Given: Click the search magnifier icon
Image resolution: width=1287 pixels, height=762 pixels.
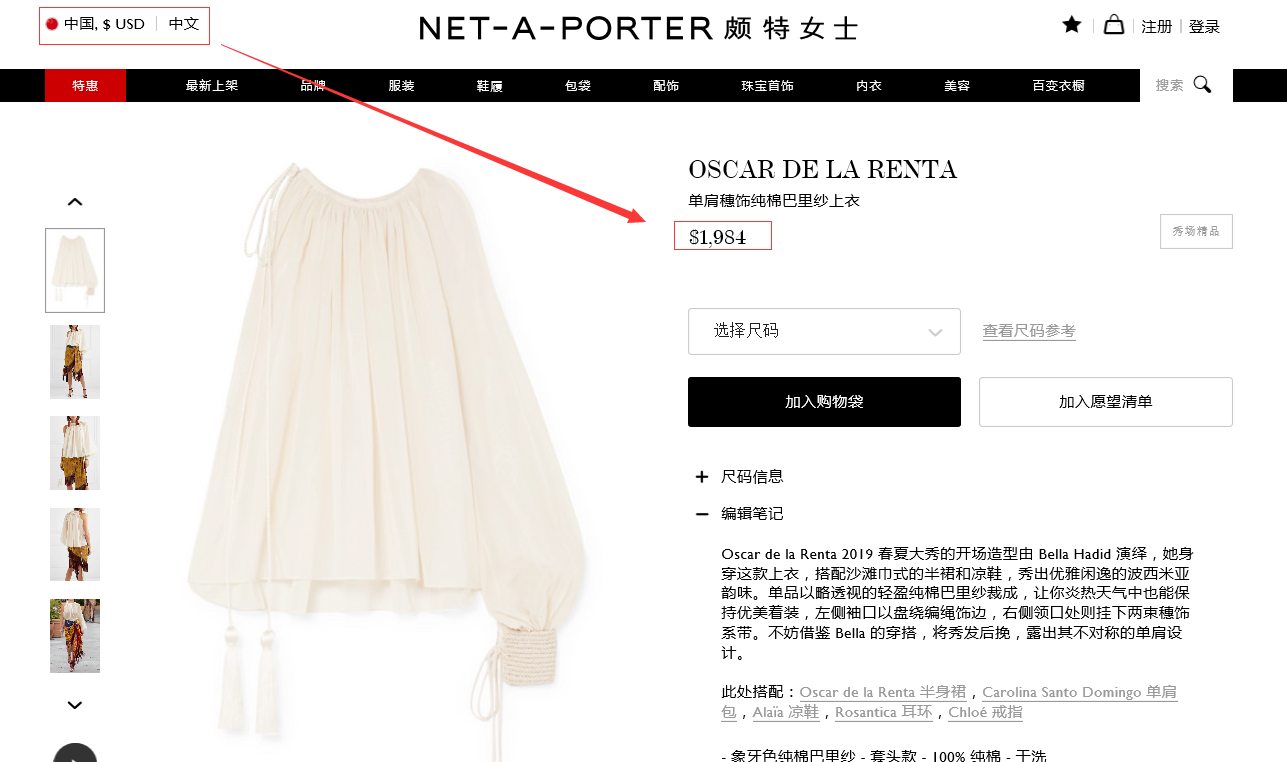Looking at the screenshot, I should tap(1202, 85).
